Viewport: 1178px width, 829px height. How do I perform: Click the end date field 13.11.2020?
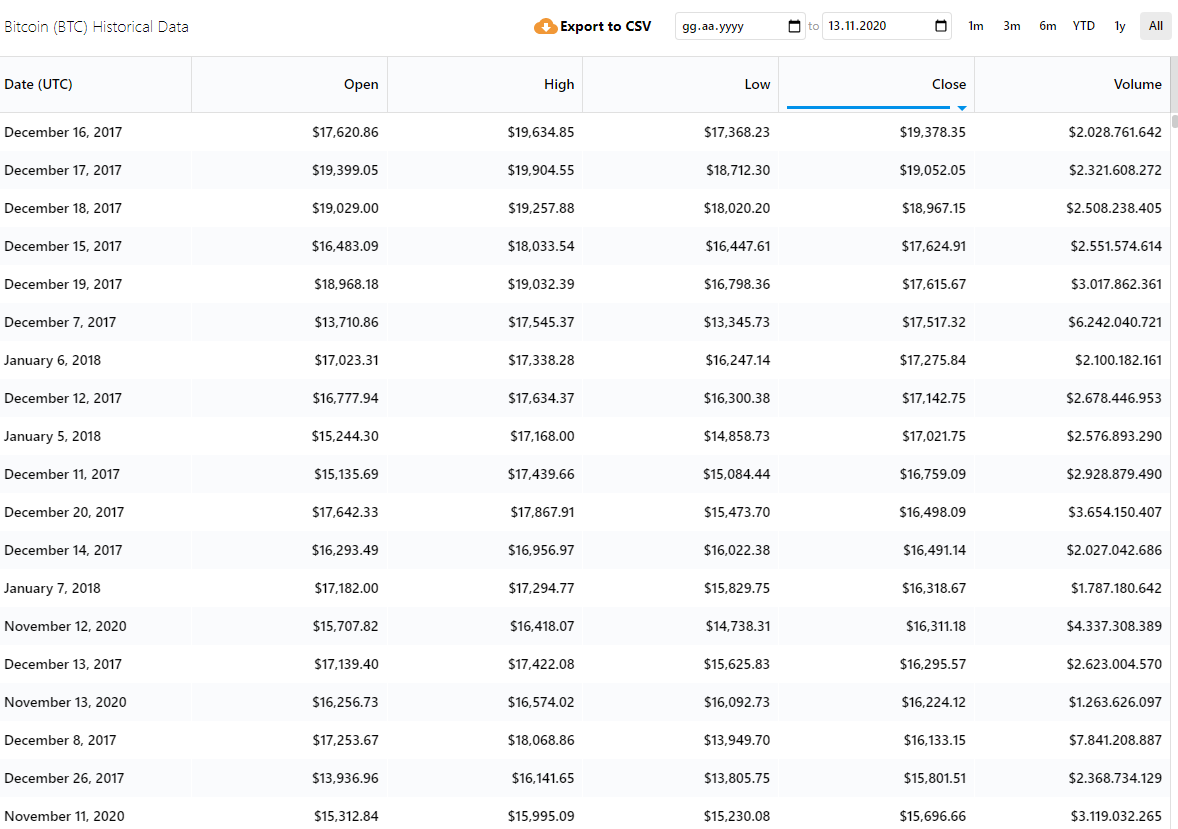coord(875,26)
